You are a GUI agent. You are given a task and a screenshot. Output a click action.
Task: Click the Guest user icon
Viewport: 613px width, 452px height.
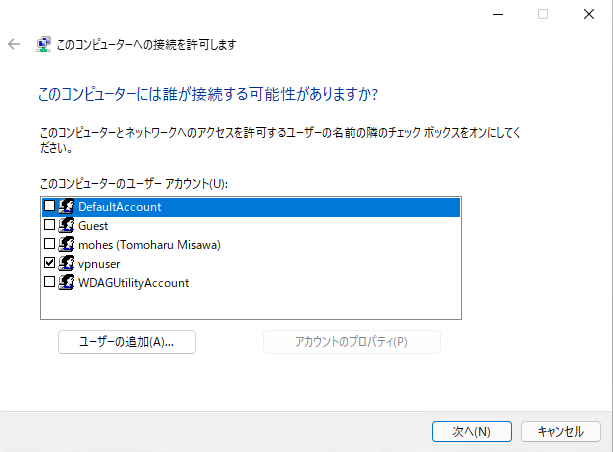click(66, 225)
